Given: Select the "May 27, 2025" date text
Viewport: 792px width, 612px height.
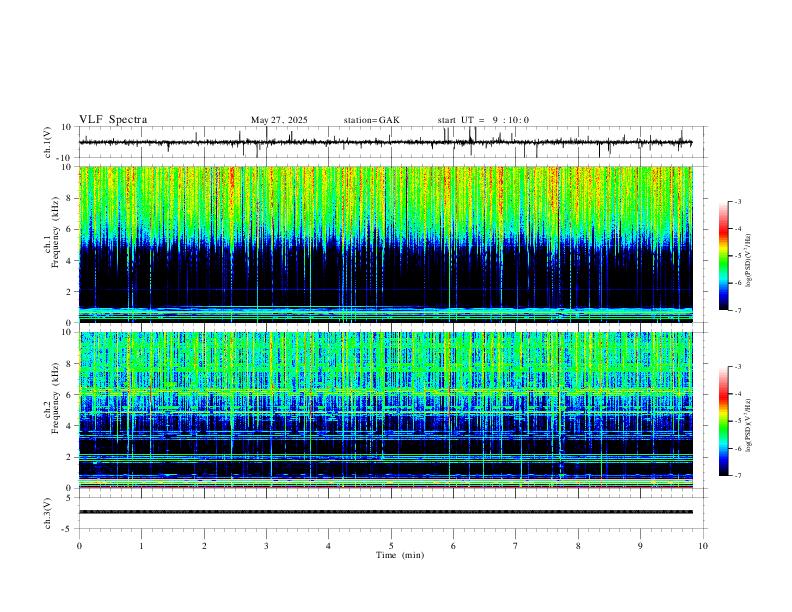Looking at the screenshot, I should tap(279, 120).
